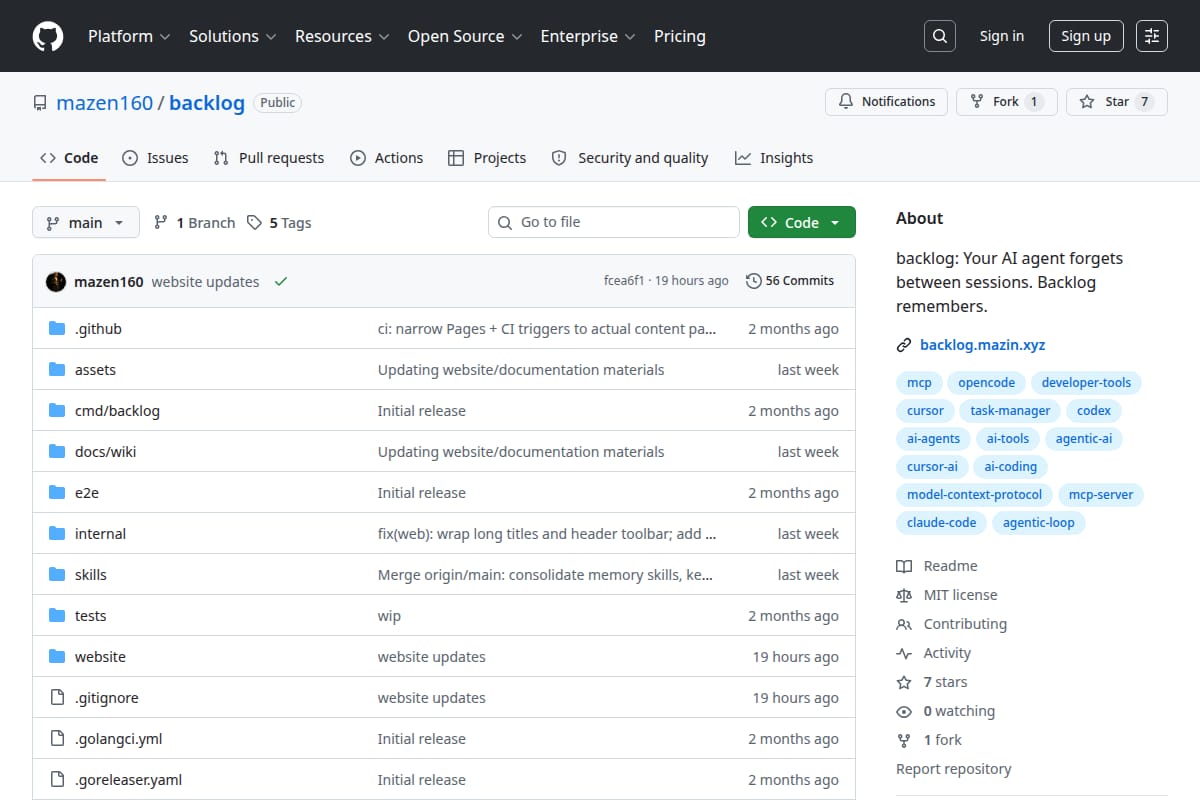Click in the Go to file field
This screenshot has height=800, width=1200.
coord(614,222)
